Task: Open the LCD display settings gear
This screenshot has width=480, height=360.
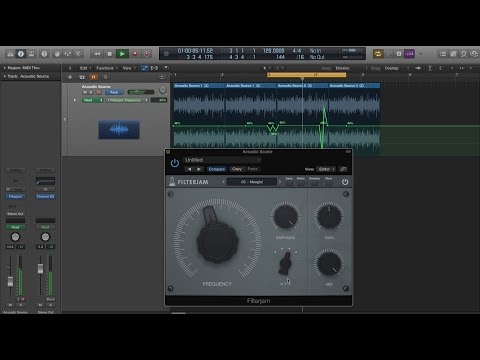Action: pos(166,54)
